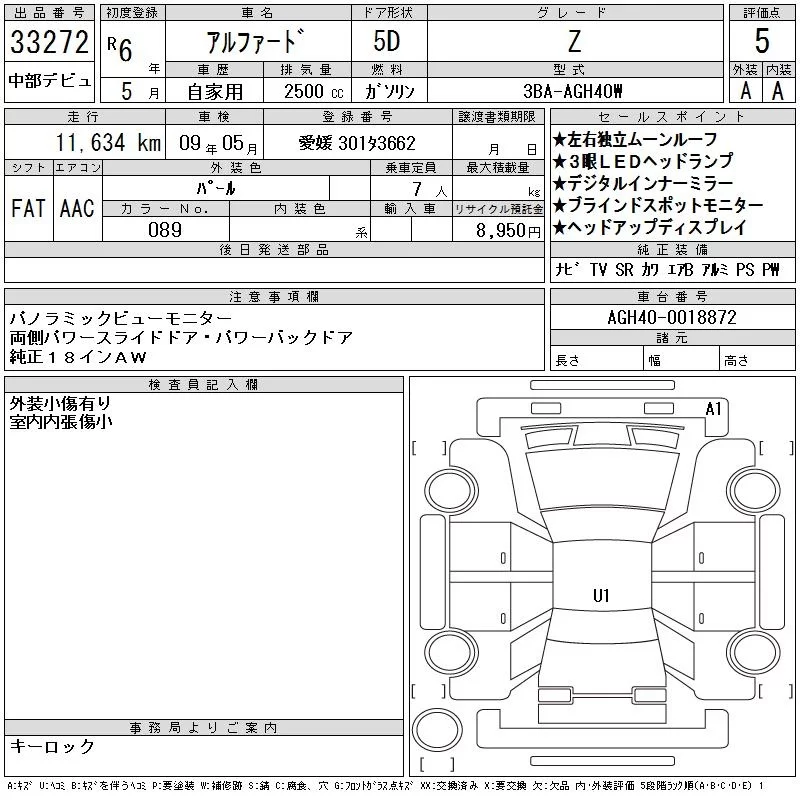
Task: Select the TV equipment entry
Action: pos(598,269)
